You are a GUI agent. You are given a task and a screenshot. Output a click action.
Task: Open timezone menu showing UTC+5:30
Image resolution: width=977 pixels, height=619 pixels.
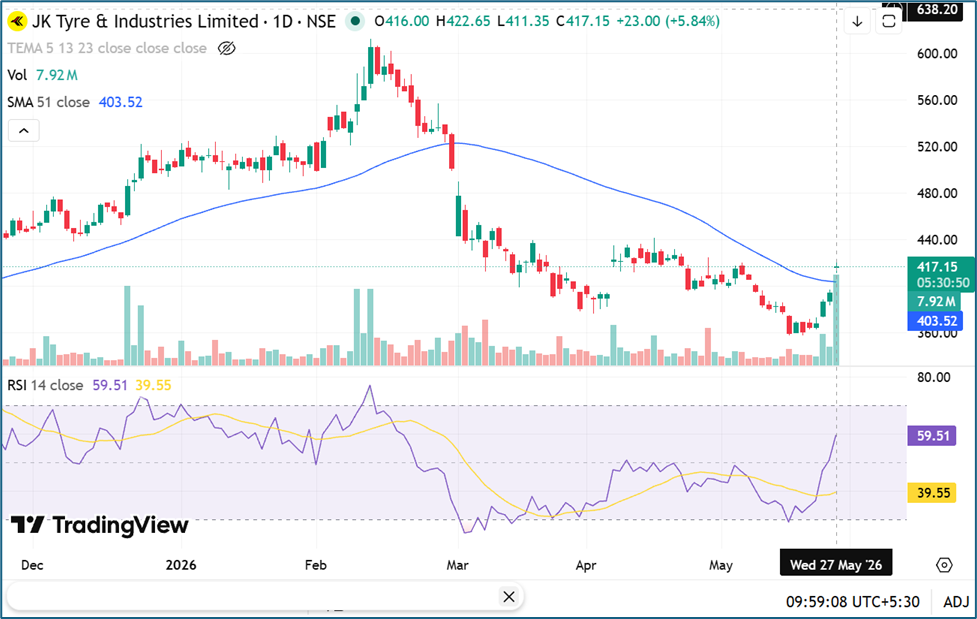pos(852,602)
